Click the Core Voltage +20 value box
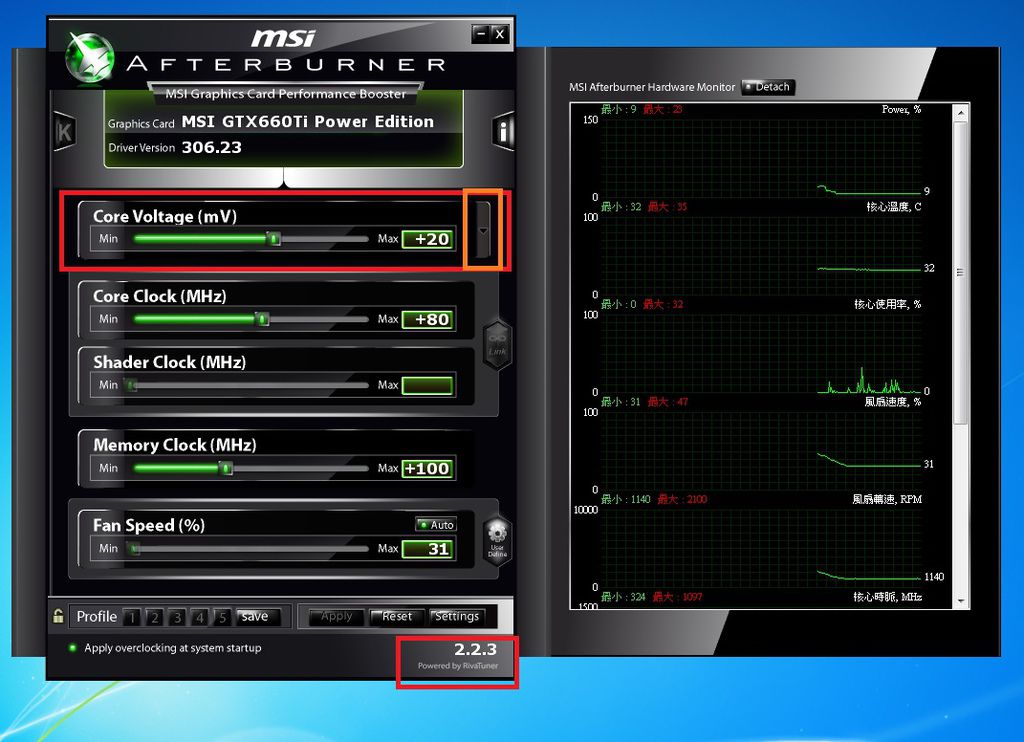This screenshot has width=1024, height=742. click(428, 239)
